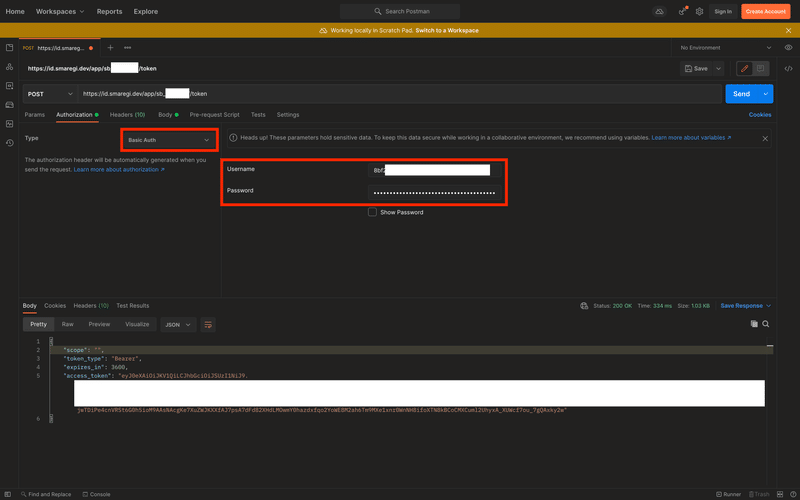
Task: Open the Runner
Action: click(729, 494)
